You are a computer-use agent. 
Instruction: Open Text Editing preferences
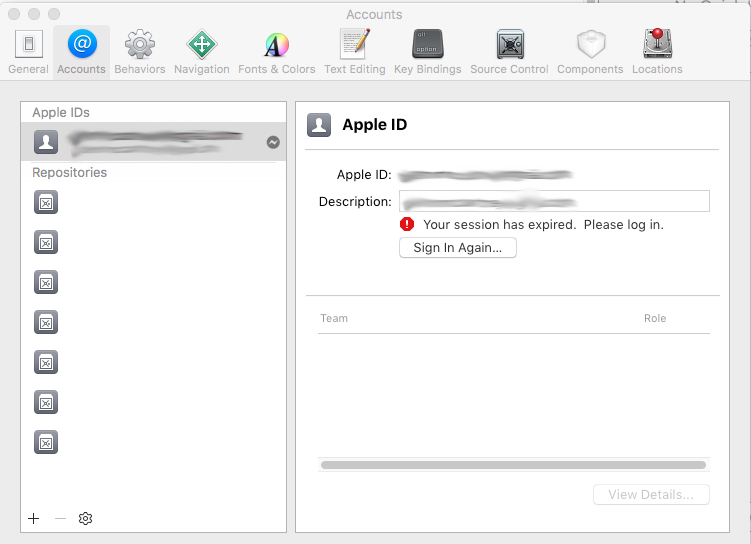tap(354, 52)
